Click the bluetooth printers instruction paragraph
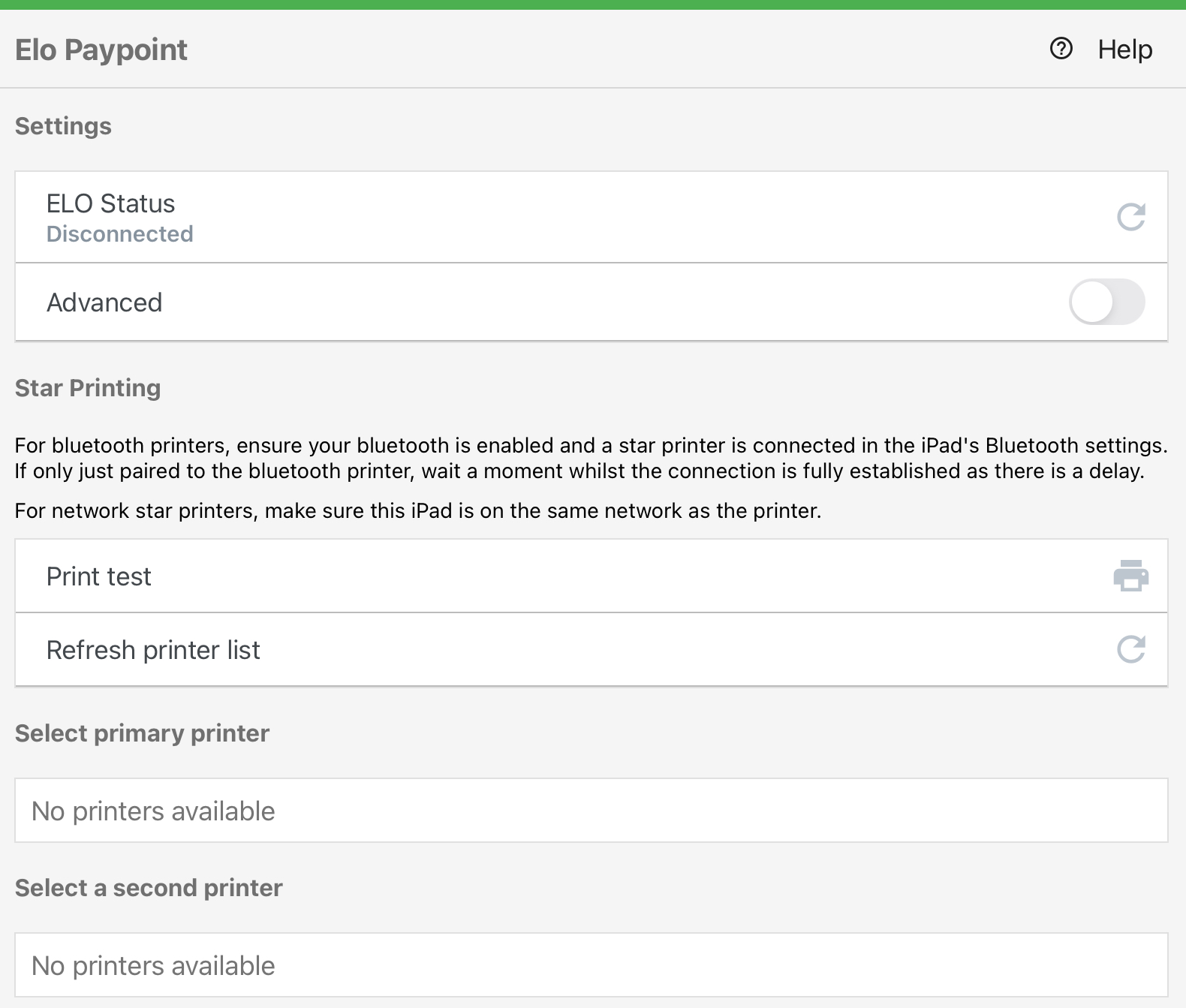 591,458
